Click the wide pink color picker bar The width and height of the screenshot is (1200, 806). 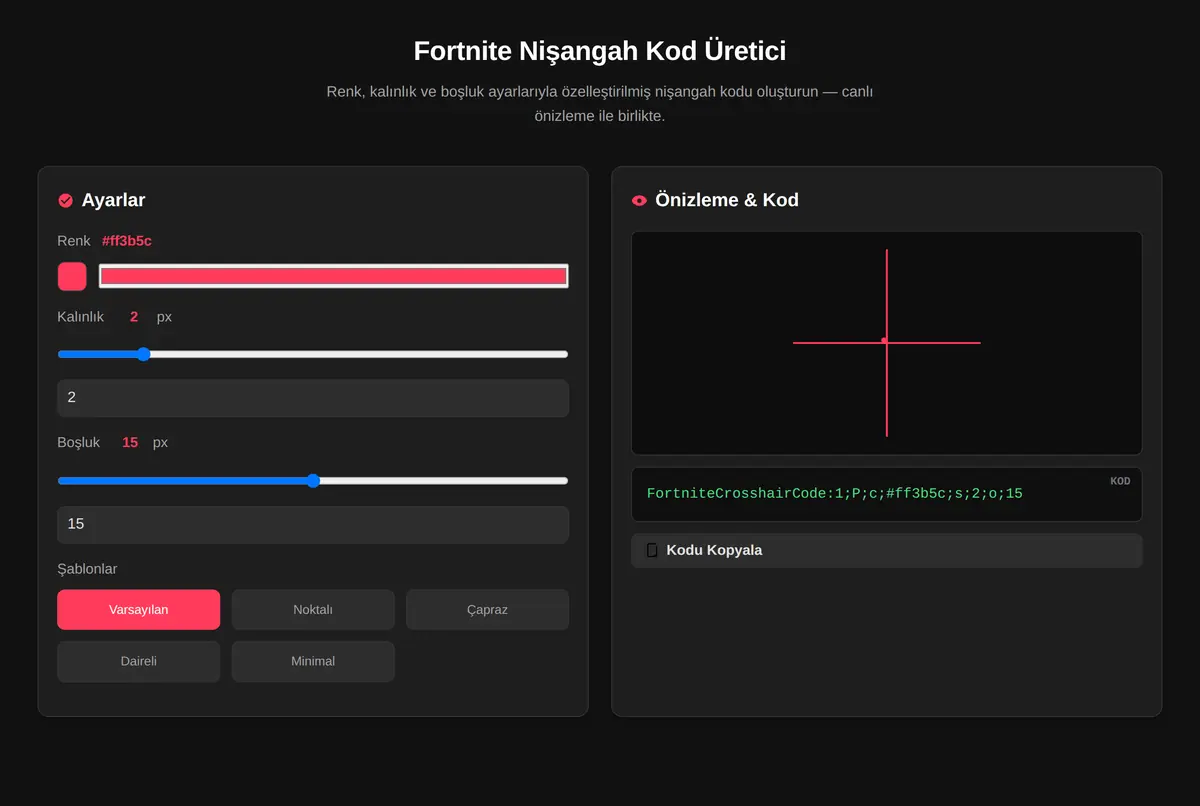(333, 276)
